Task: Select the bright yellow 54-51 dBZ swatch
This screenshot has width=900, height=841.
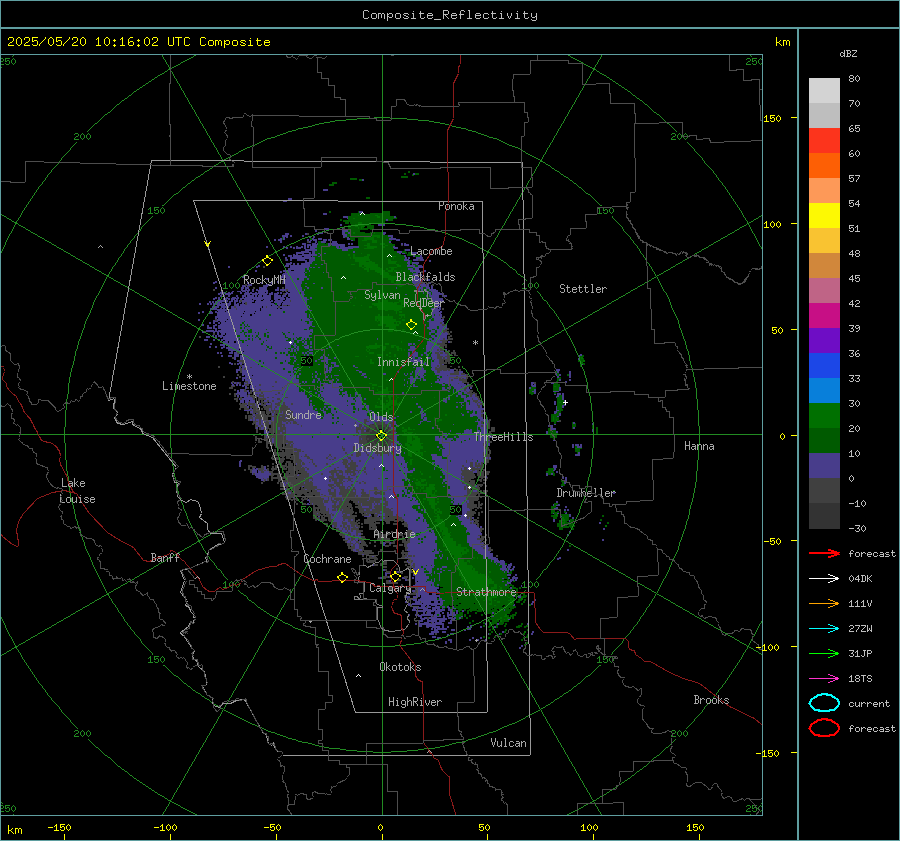Action: tap(824, 215)
